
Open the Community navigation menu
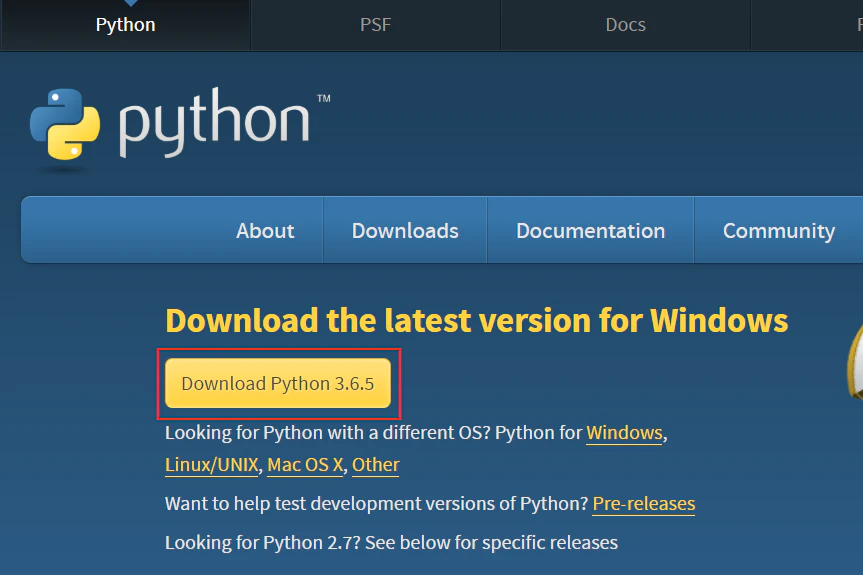tap(778, 231)
